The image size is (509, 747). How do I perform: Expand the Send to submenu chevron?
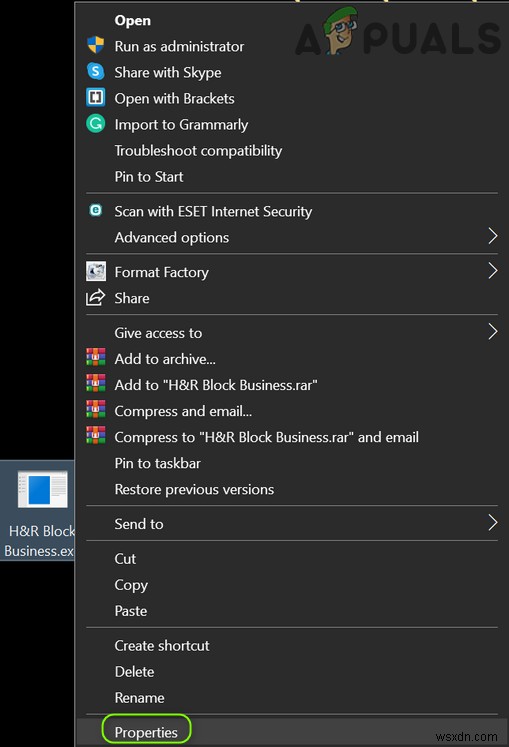click(493, 523)
